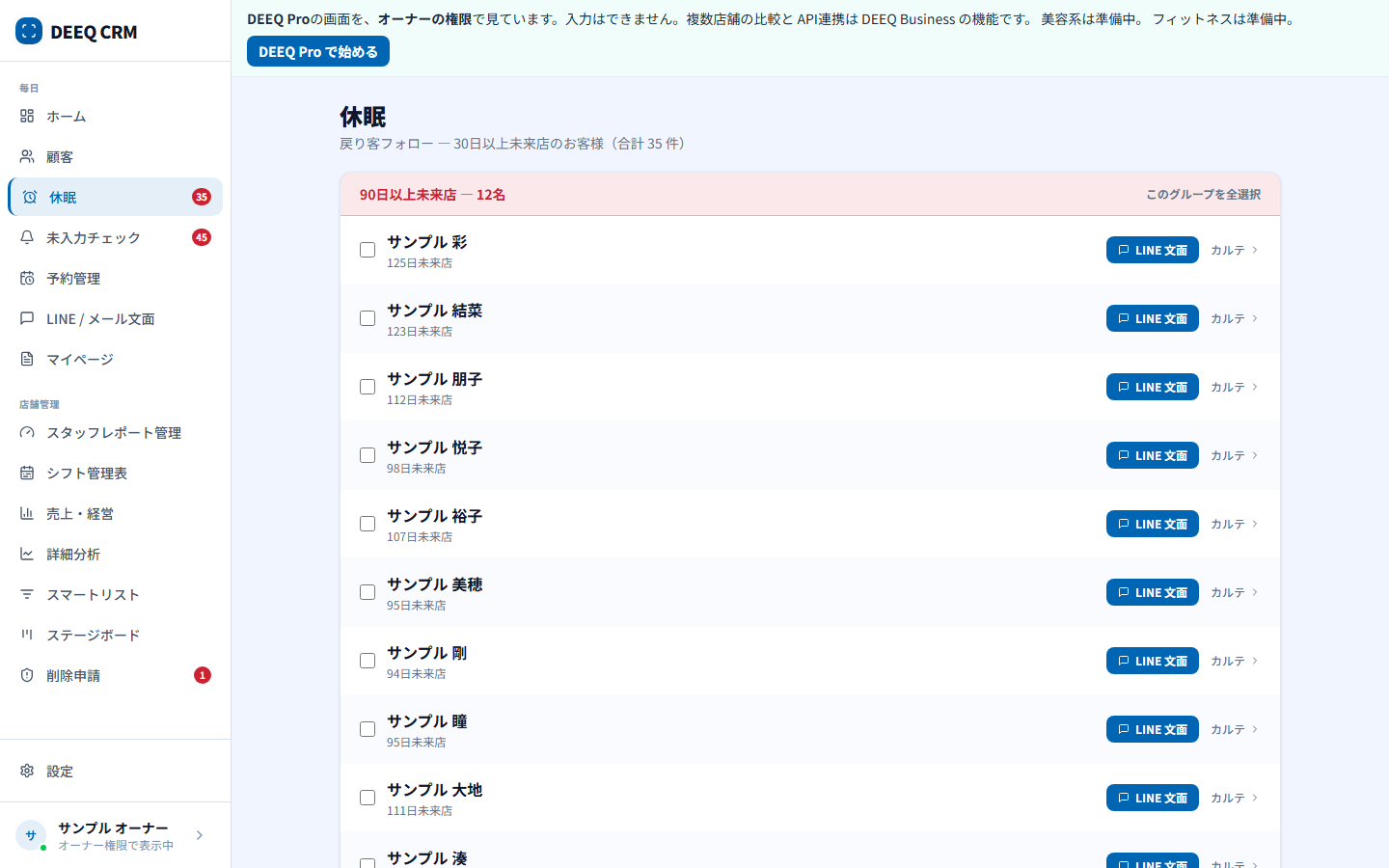Image resolution: width=1389 pixels, height=868 pixels.
Task: Open LINE / メール文面 in the sidebar
Action: (x=115, y=318)
